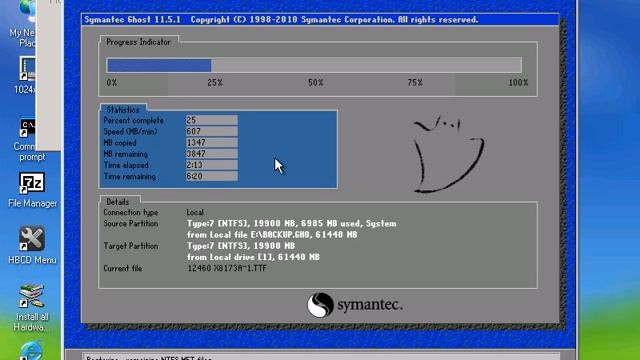Click the source file path E:\BACKUP.GHO line
The height and width of the screenshot is (360, 640).
click(x=272, y=235)
